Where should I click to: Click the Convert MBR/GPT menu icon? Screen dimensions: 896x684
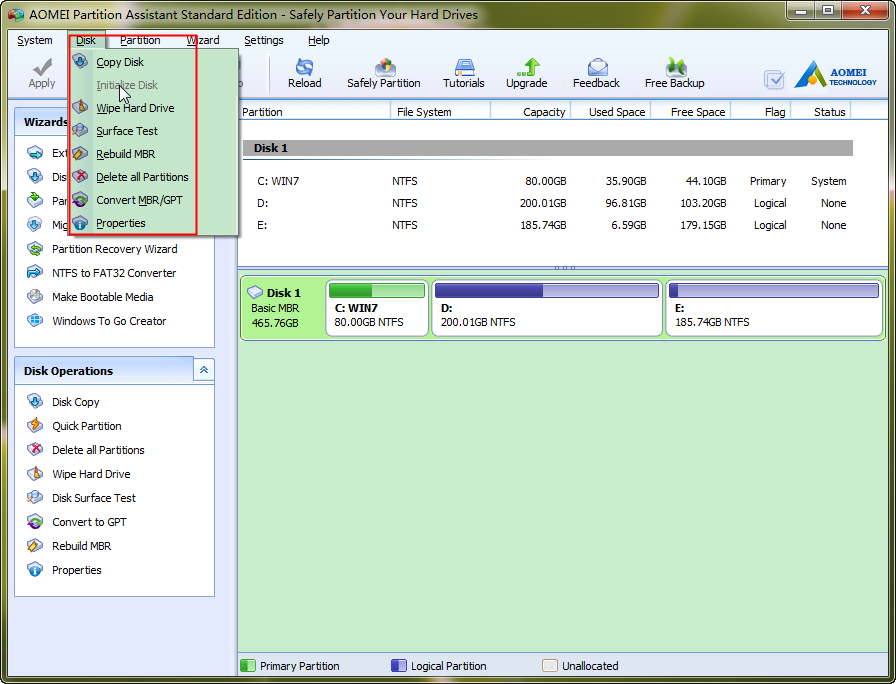(x=81, y=199)
